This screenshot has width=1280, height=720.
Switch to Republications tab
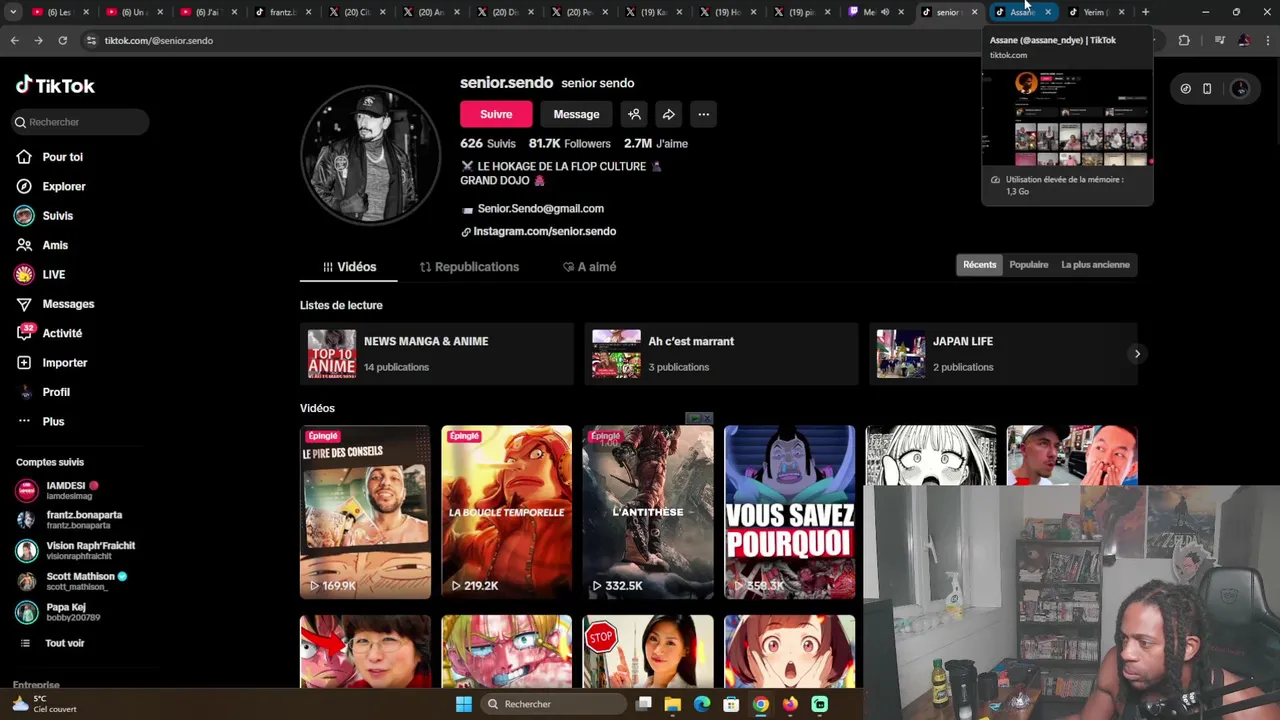(x=469, y=267)
